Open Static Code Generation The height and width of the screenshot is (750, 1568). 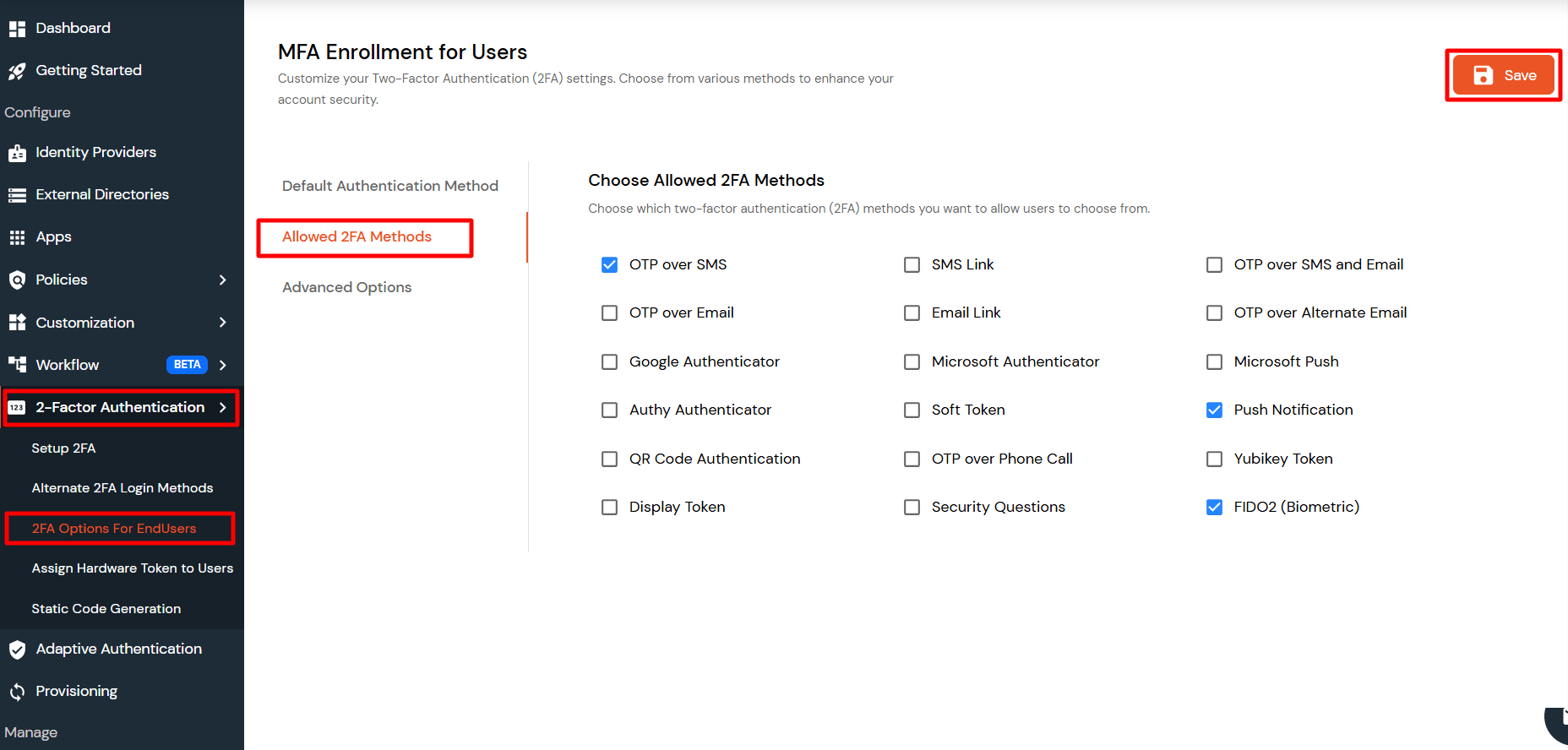(106, 609)
